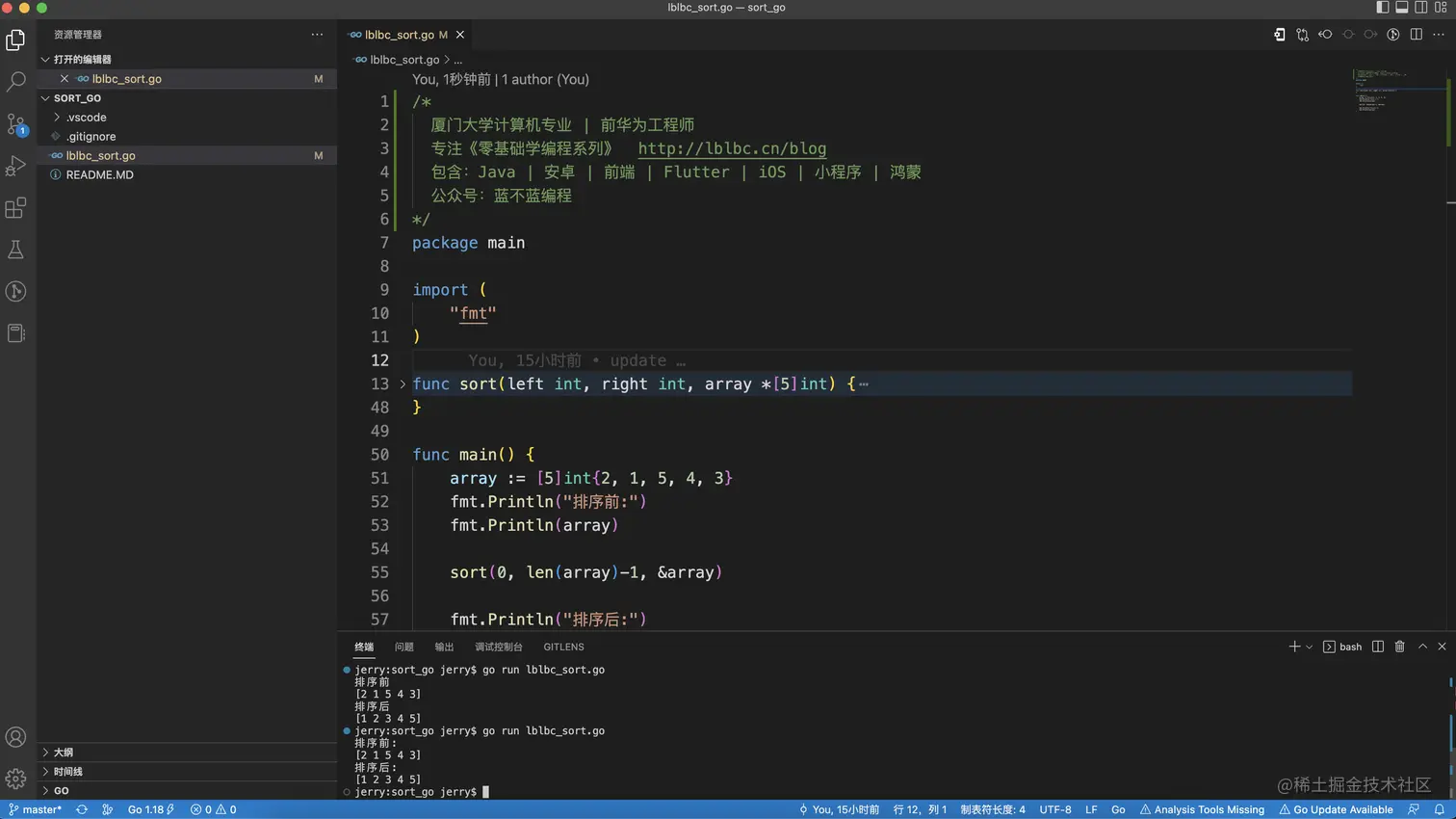Switch to the Problems panel tab
This screenshot has width=1456, height=819.
tap(403, 647)
